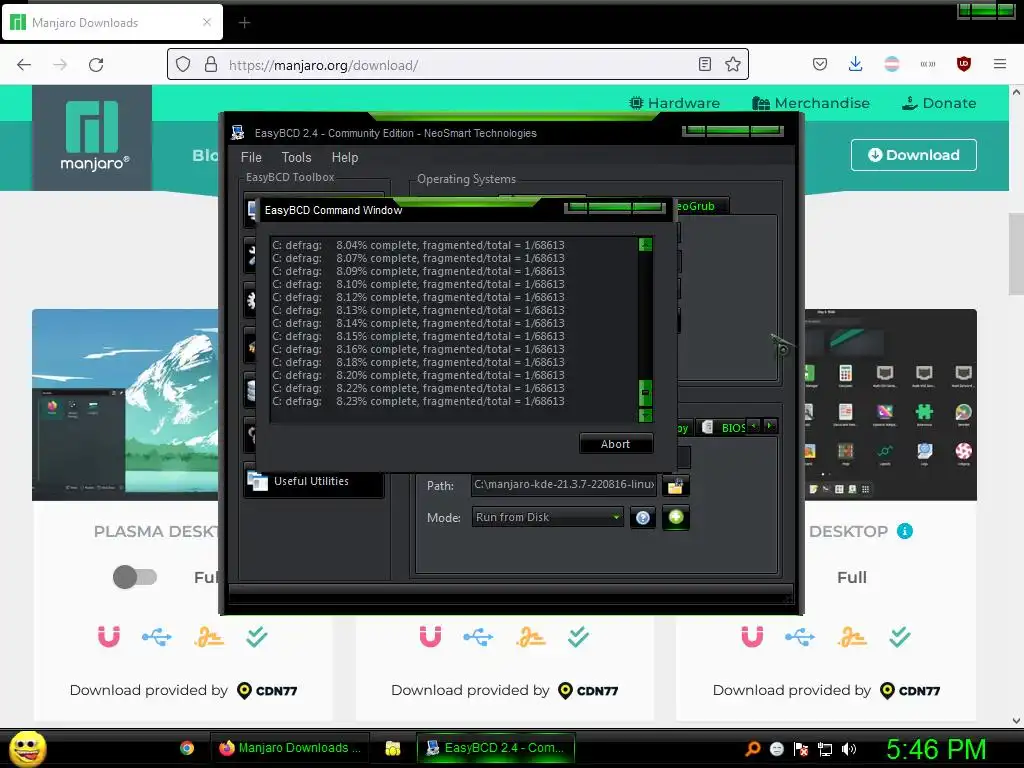Viewport: 1024px width, 768px height.
Task: Open the File menu in EasyBCD
Action: tap(251, 157)
